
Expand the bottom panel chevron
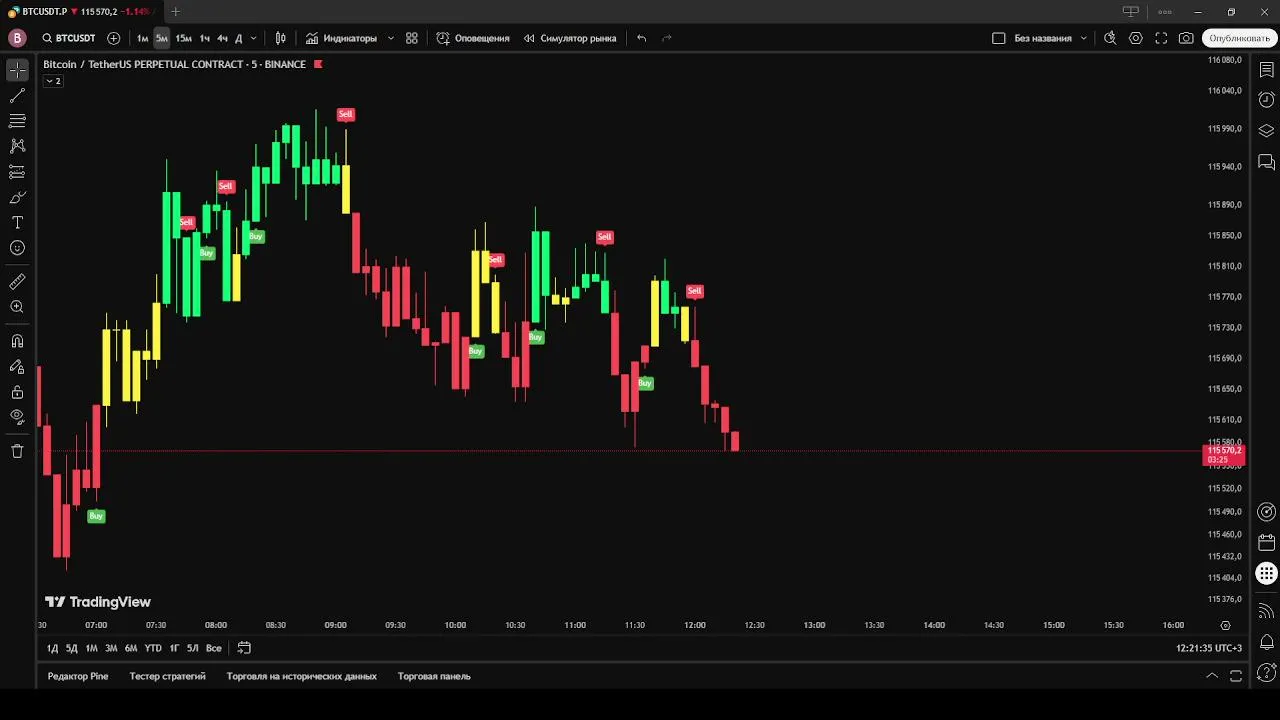(1212, 676)
